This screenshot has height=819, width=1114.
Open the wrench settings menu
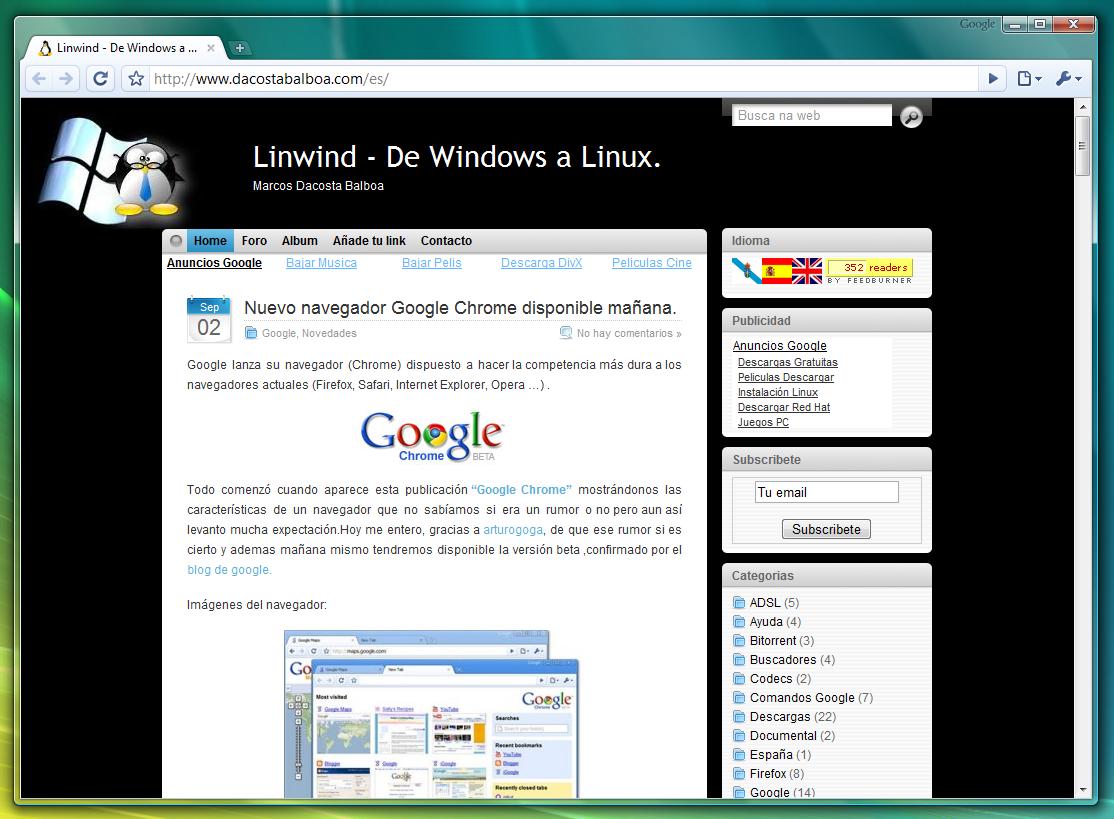1069,79
